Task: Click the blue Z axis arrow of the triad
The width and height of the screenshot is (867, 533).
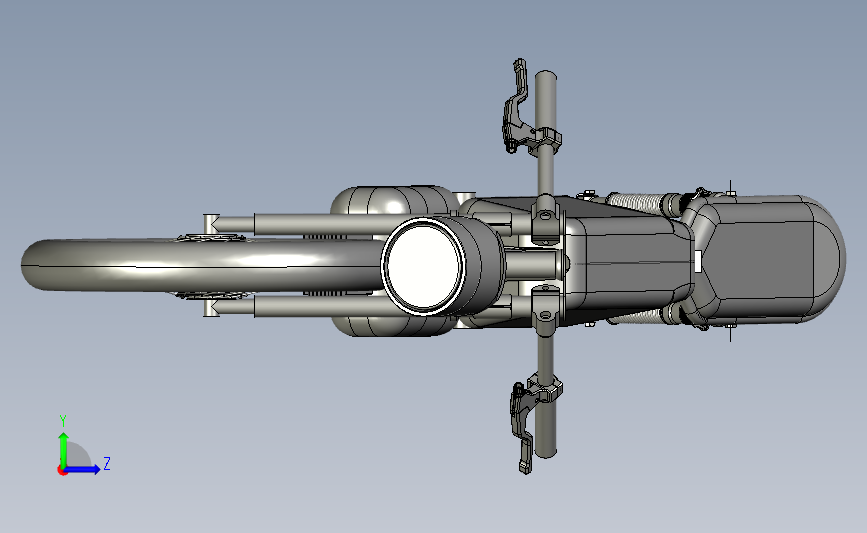Action: [84, 469]
